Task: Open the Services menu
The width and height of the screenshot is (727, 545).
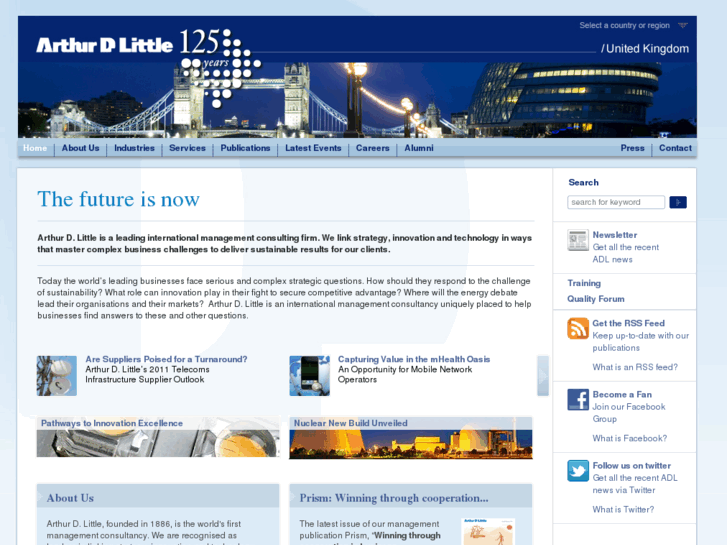Action: coord(187,148)
